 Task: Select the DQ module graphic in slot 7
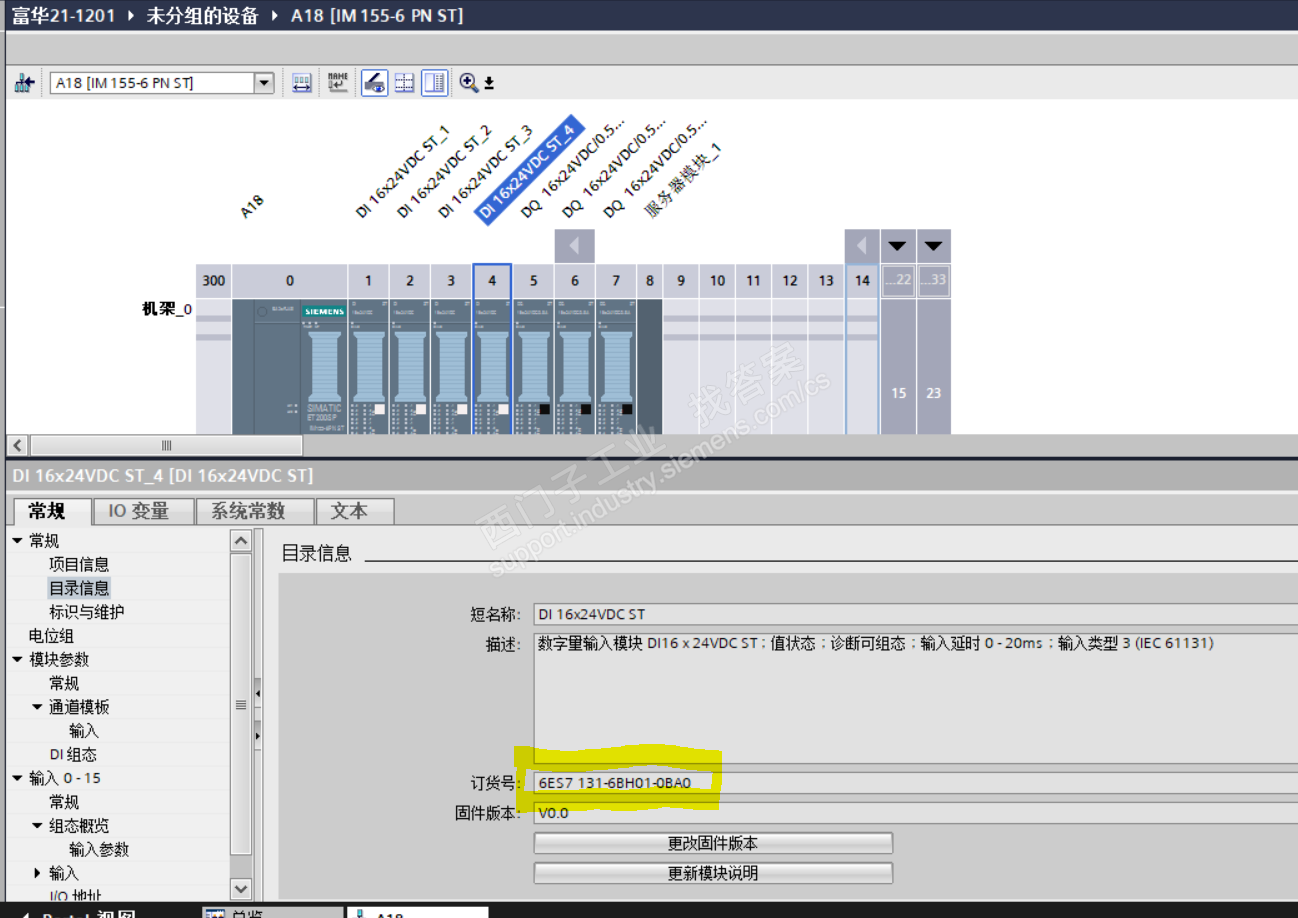coord(616,366)
